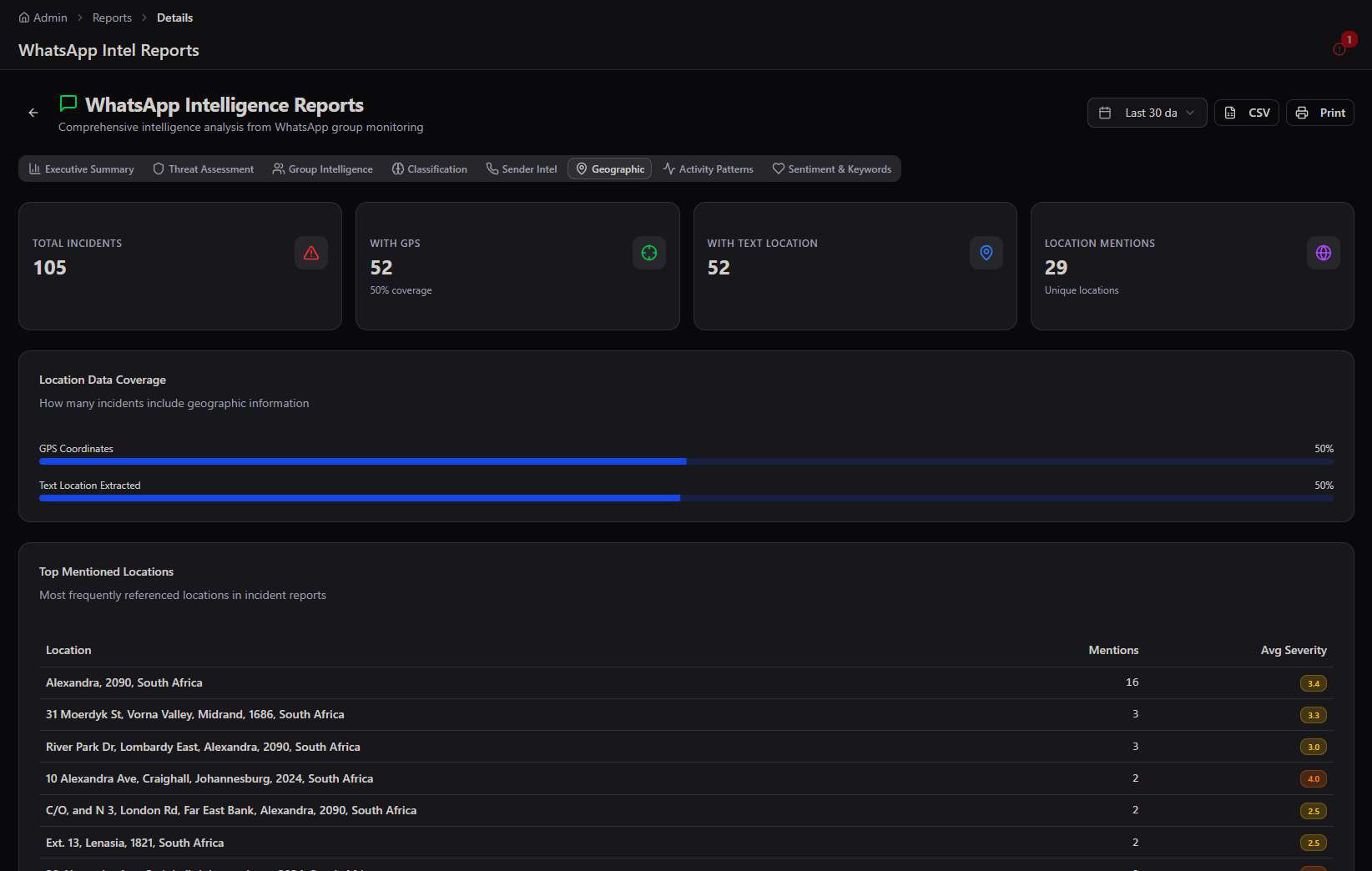
Task: Open the Last 30 days date dropdown
Action: coord(1148,113)
